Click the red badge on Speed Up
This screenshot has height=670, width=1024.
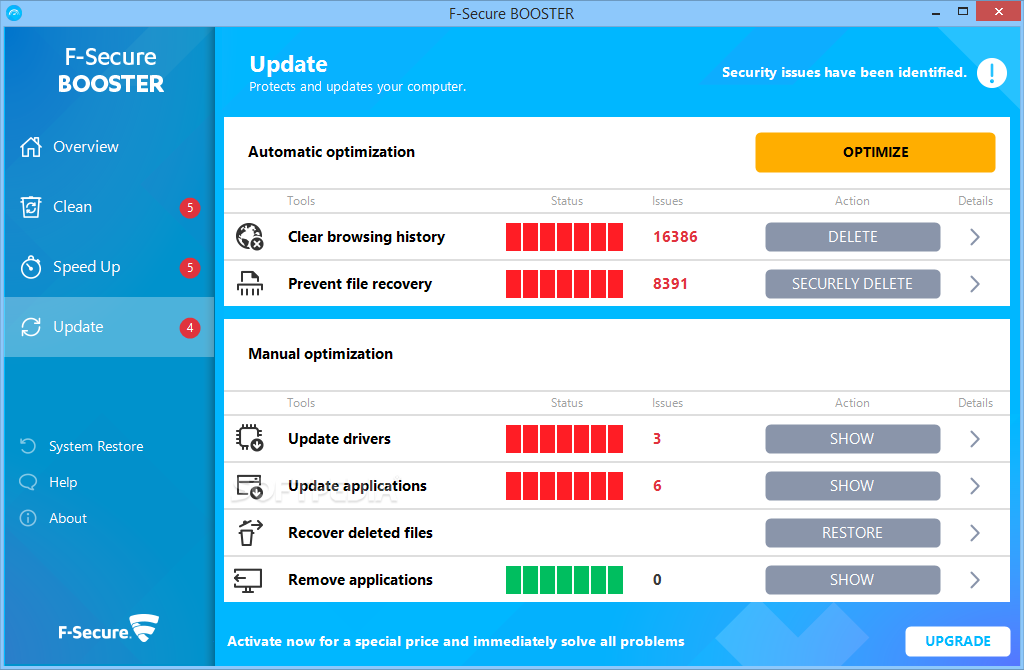(x=190, y=268)
